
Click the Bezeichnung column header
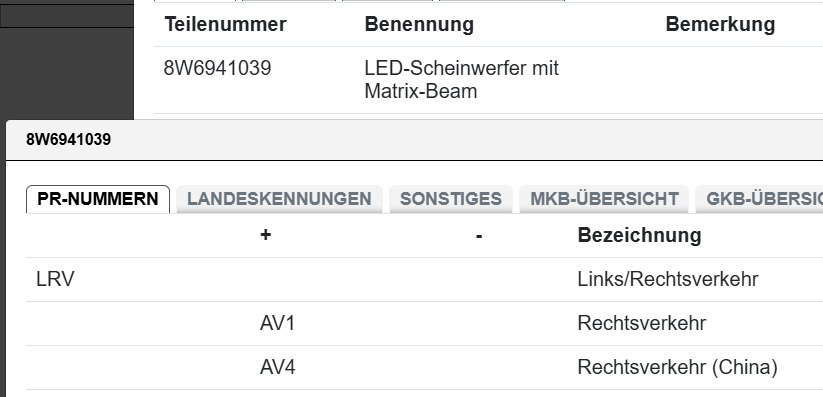[x=639, y=235]
